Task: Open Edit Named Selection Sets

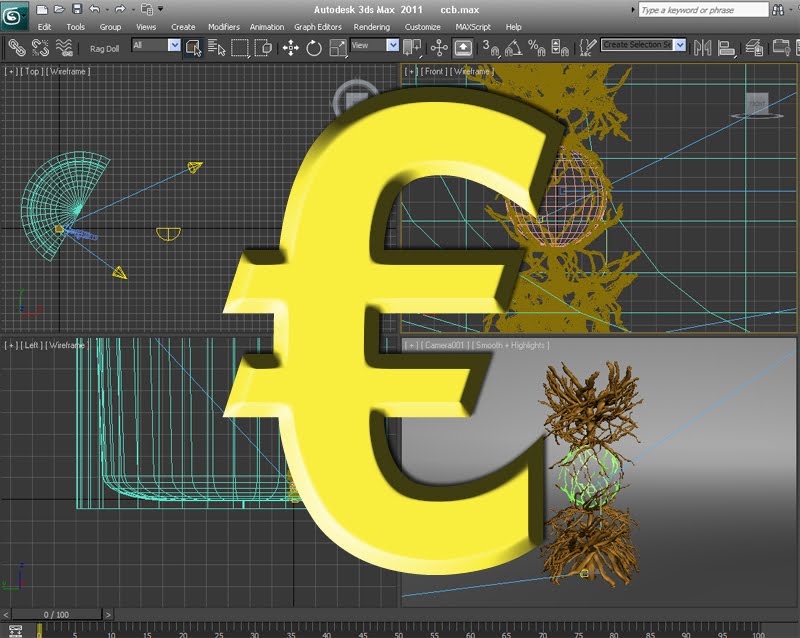Action: pyautogui.click(x=588, y=48)
